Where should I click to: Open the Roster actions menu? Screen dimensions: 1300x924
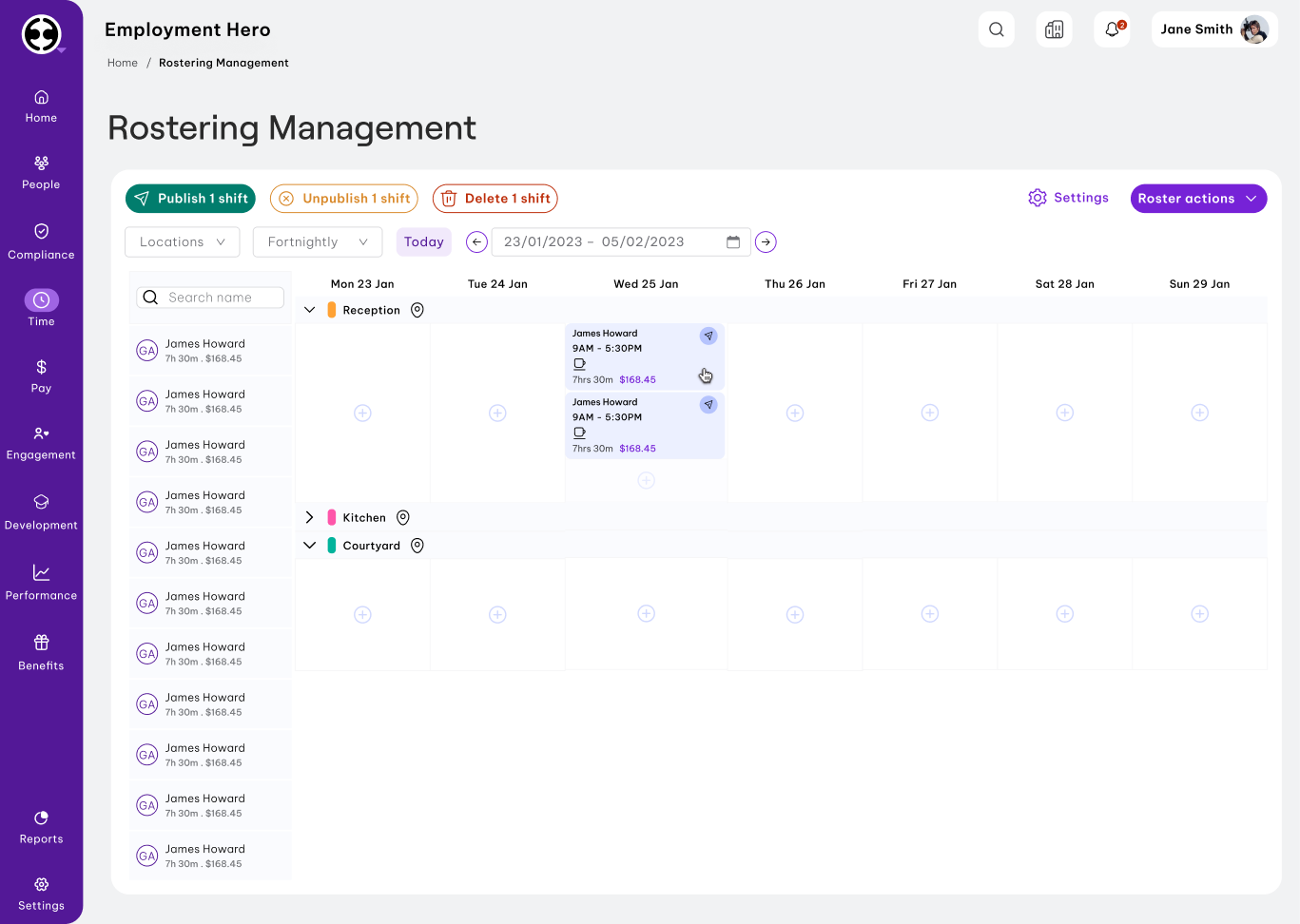(1198, 199)
